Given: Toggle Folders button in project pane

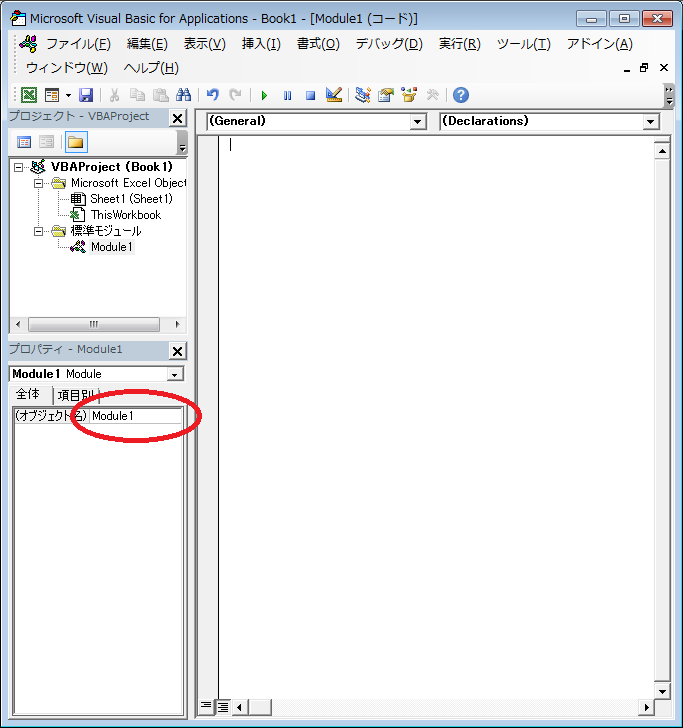Looking at the screenshot, I should [x=76, y=142].
